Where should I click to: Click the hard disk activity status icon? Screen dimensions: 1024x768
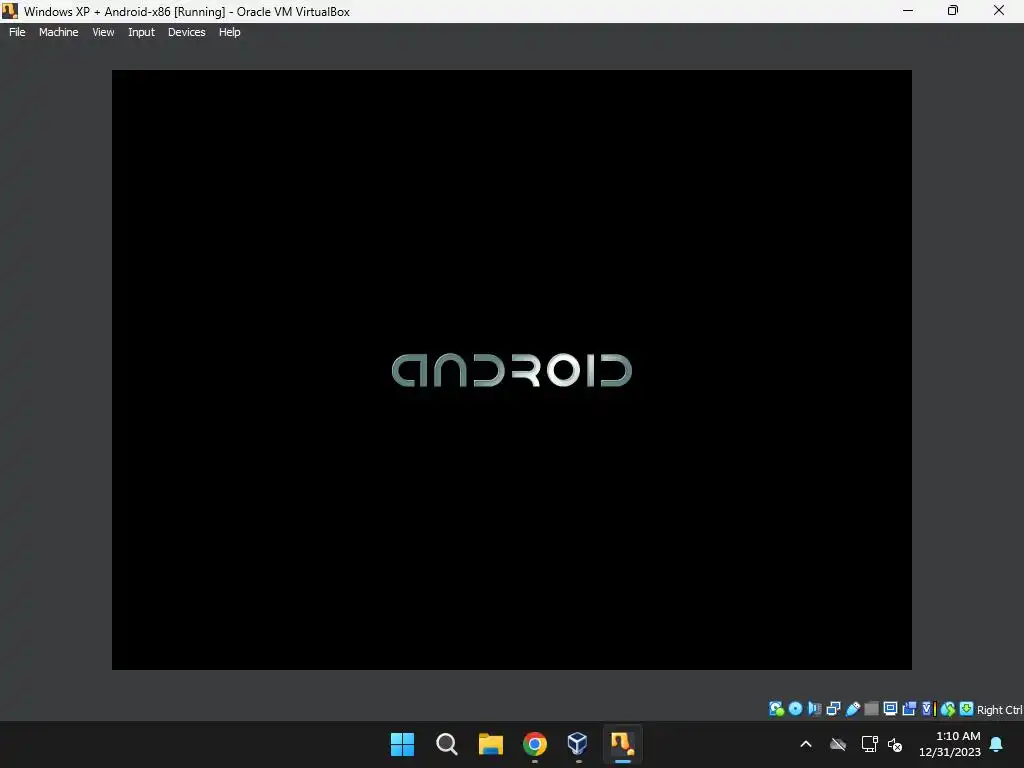[776, 709]
